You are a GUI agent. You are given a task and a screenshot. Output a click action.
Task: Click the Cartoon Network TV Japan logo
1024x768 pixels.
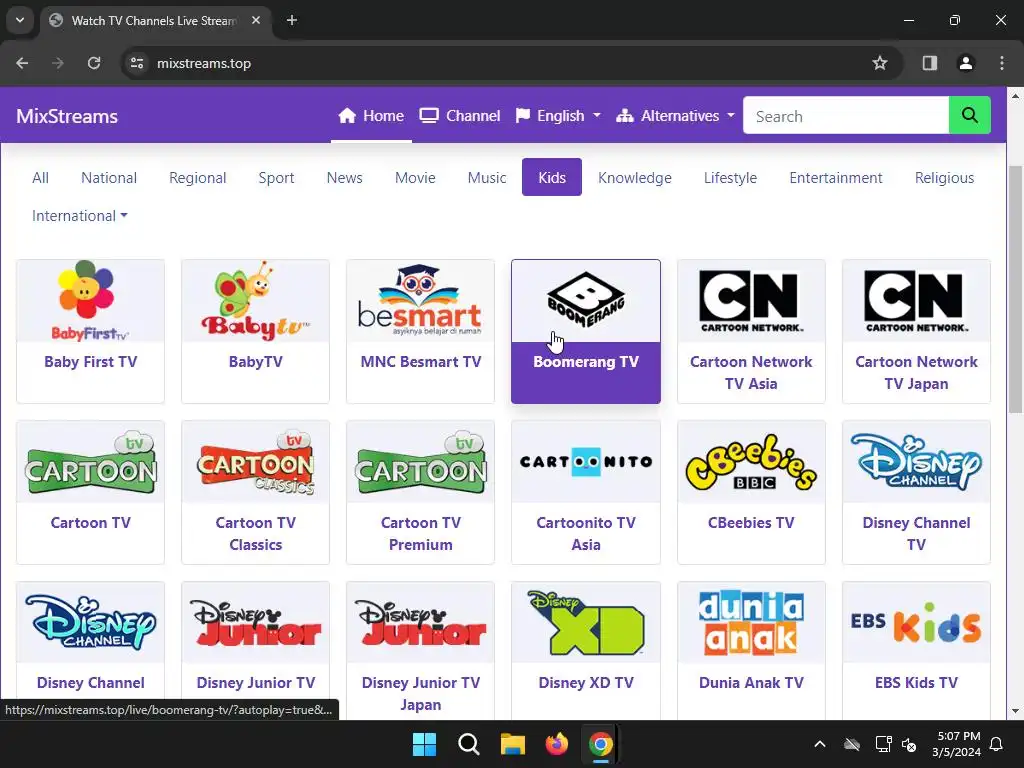[x=916, y=301]
